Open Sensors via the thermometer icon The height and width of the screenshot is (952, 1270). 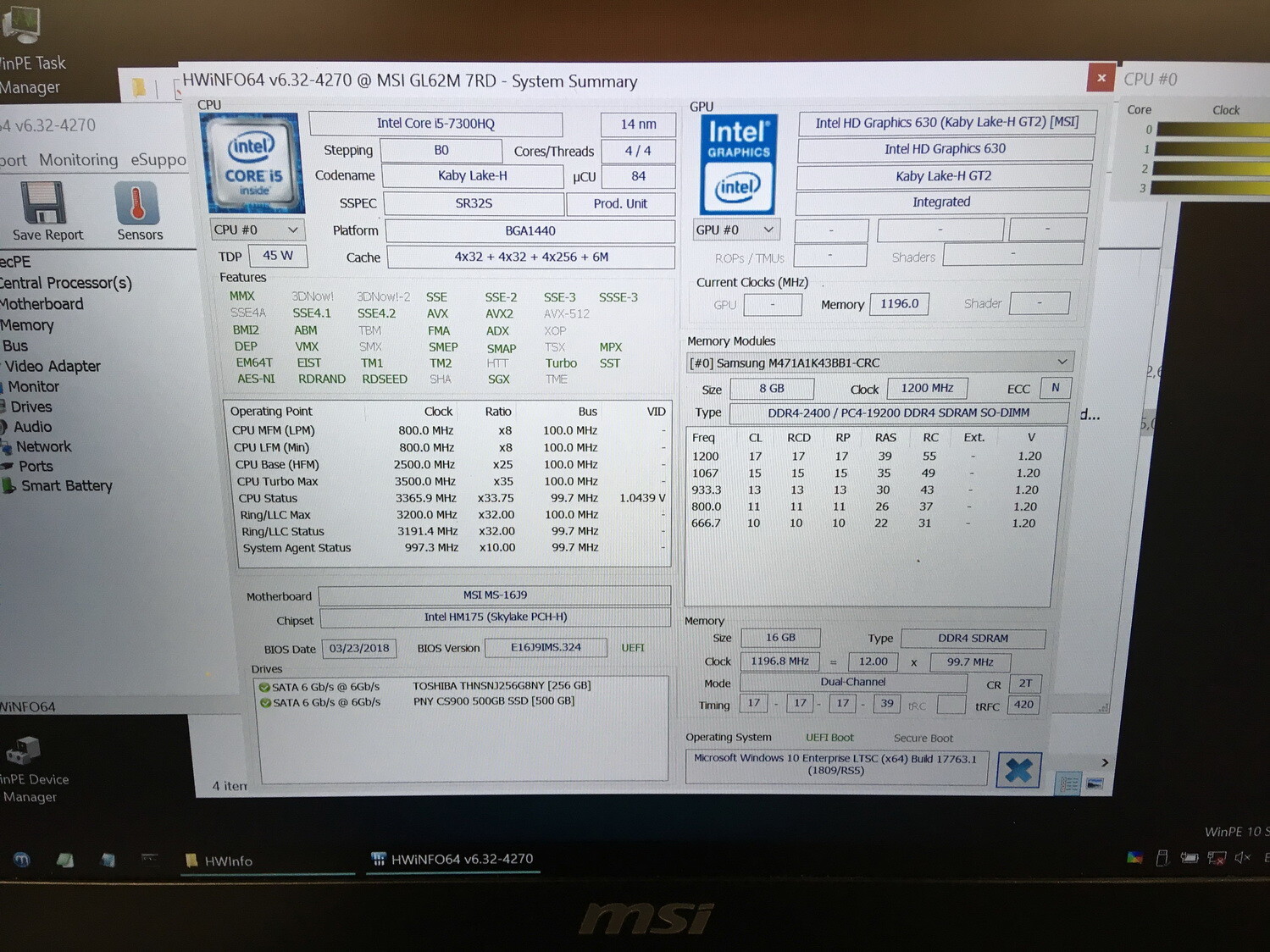pyautogui.click(x=136, y=204)
